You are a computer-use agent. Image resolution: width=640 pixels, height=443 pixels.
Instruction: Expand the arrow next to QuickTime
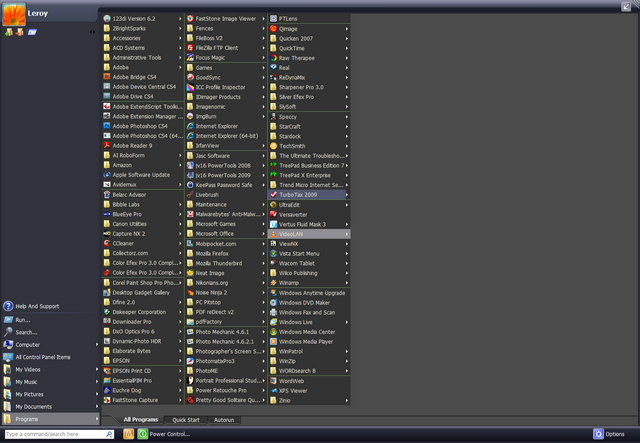347,48
